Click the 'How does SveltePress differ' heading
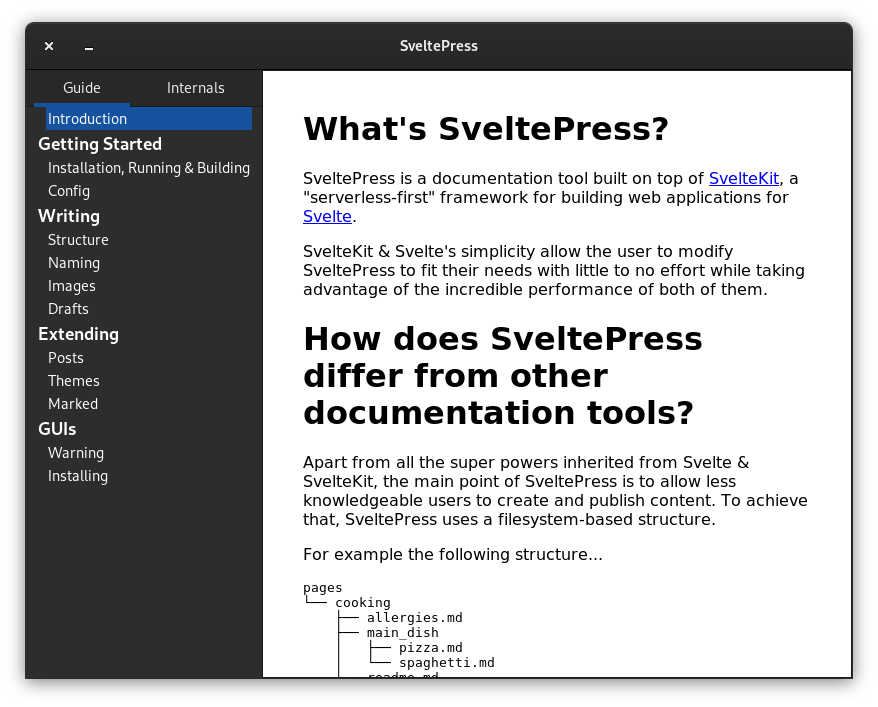Screen dimensions: 878x707 pyautogui.click(x=502, y=376)
